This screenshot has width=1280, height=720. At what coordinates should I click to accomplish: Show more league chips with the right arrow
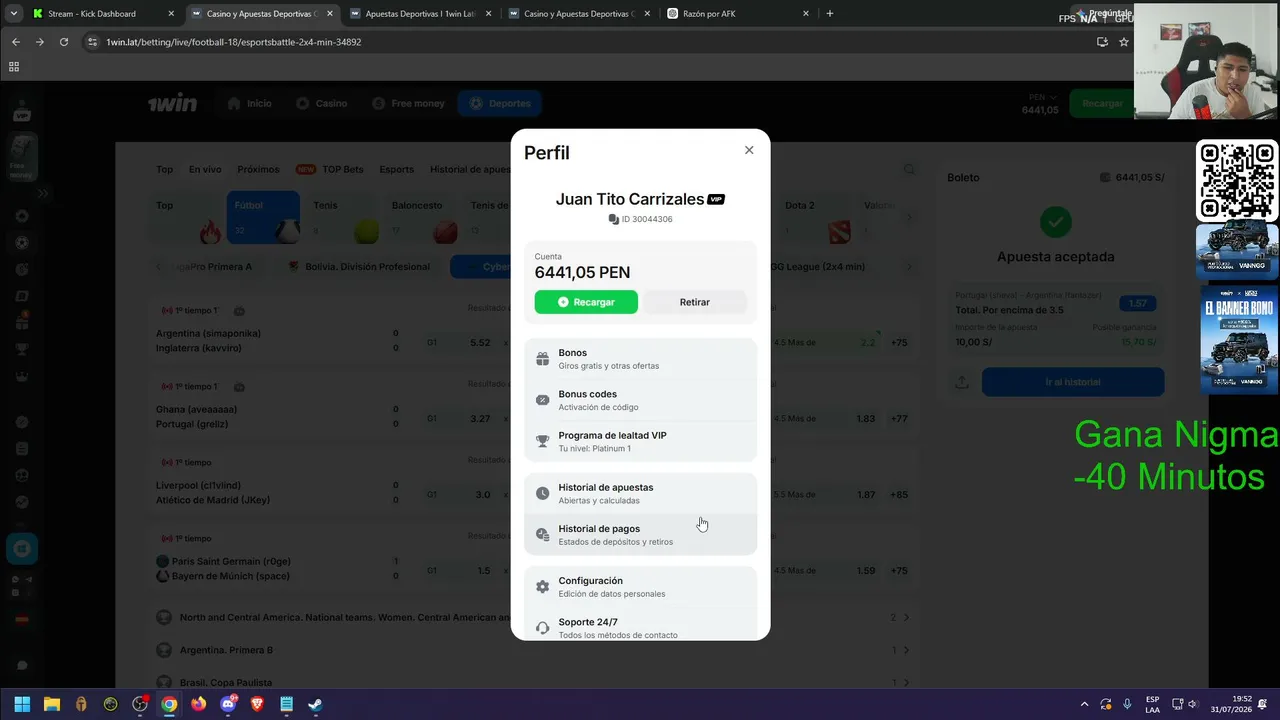pyautogui.click(x=909, y=267)
